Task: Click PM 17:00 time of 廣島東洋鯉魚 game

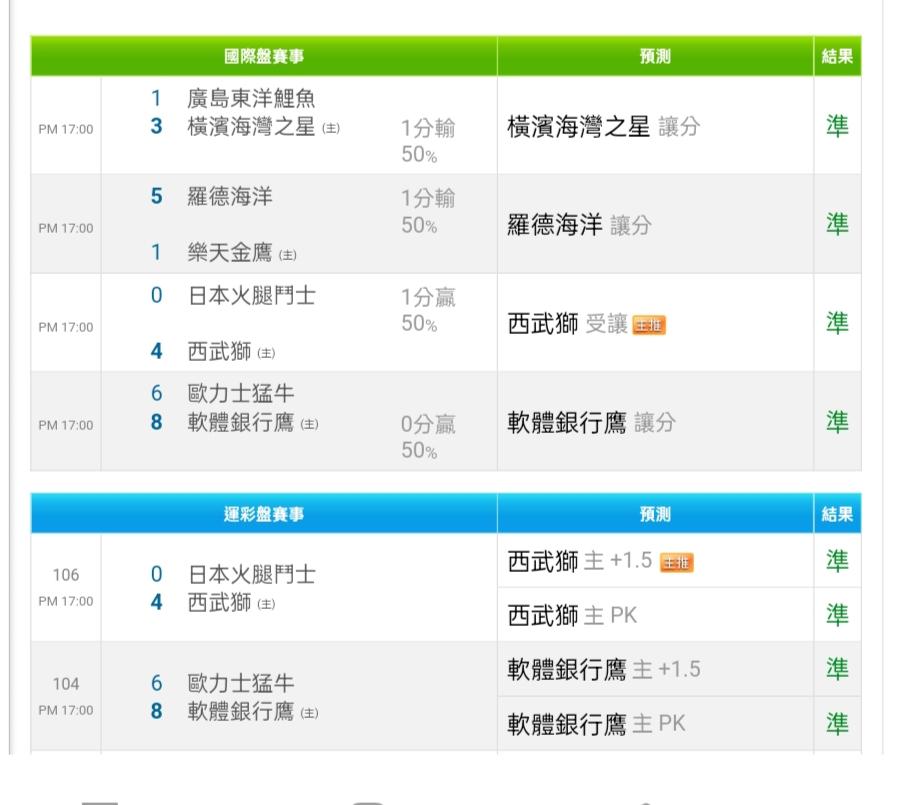Action: tap(65, 129)
